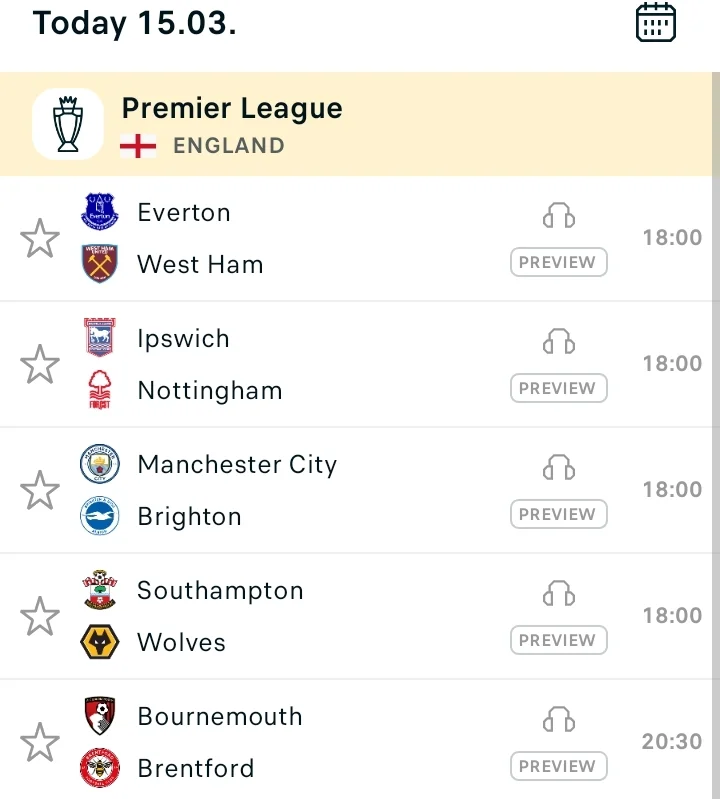
Task: Click the Manchester City club crest
Action: (x=100, y=464)
